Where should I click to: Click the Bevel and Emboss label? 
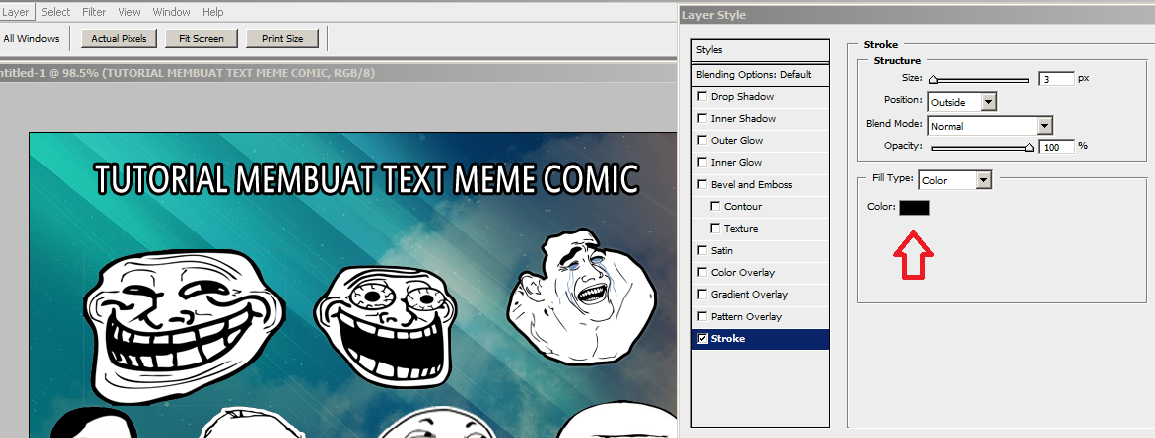(x=751, y=185)
